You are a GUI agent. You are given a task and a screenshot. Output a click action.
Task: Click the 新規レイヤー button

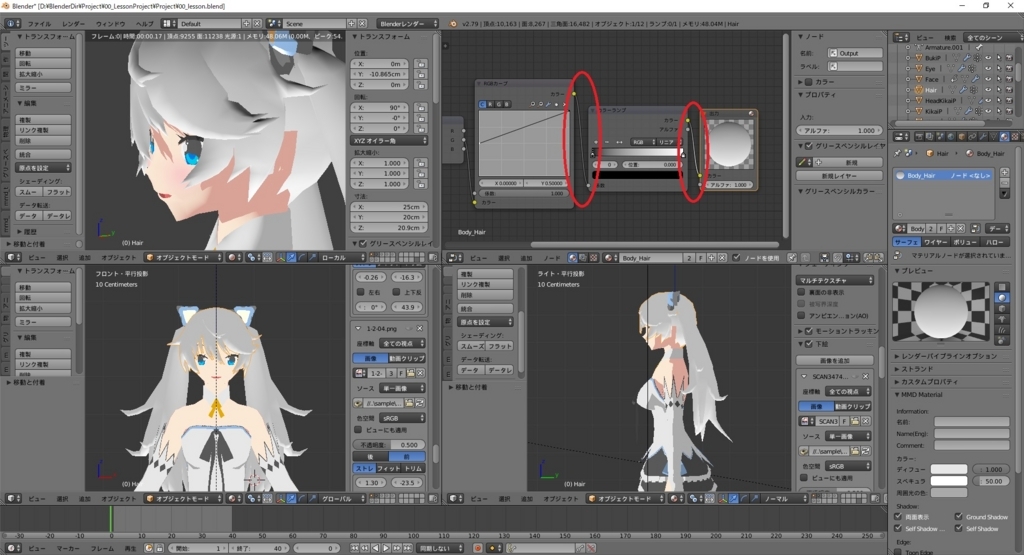pos(839,176)
